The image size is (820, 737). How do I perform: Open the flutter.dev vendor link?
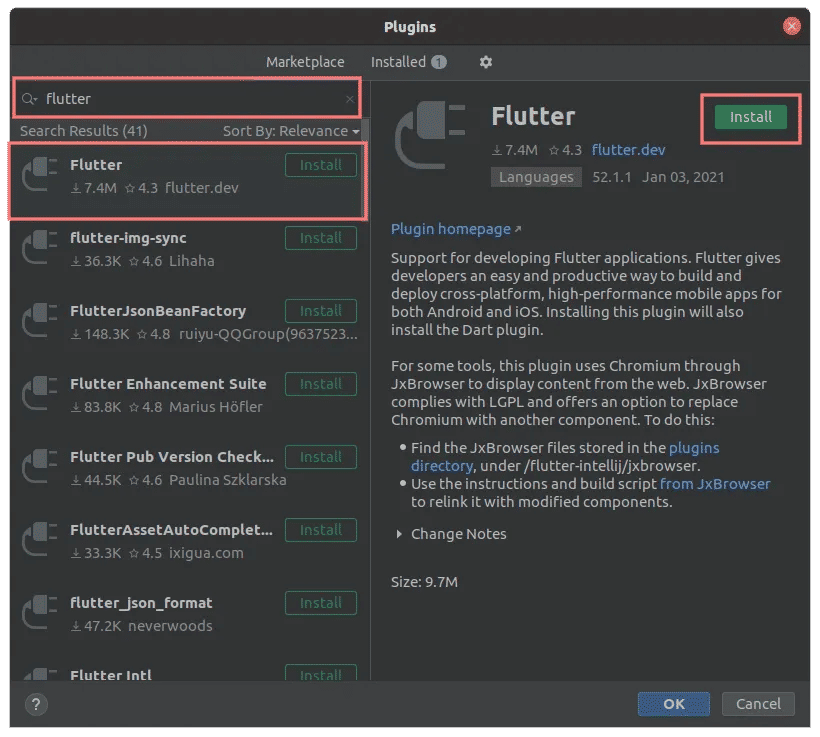(628, 150)
